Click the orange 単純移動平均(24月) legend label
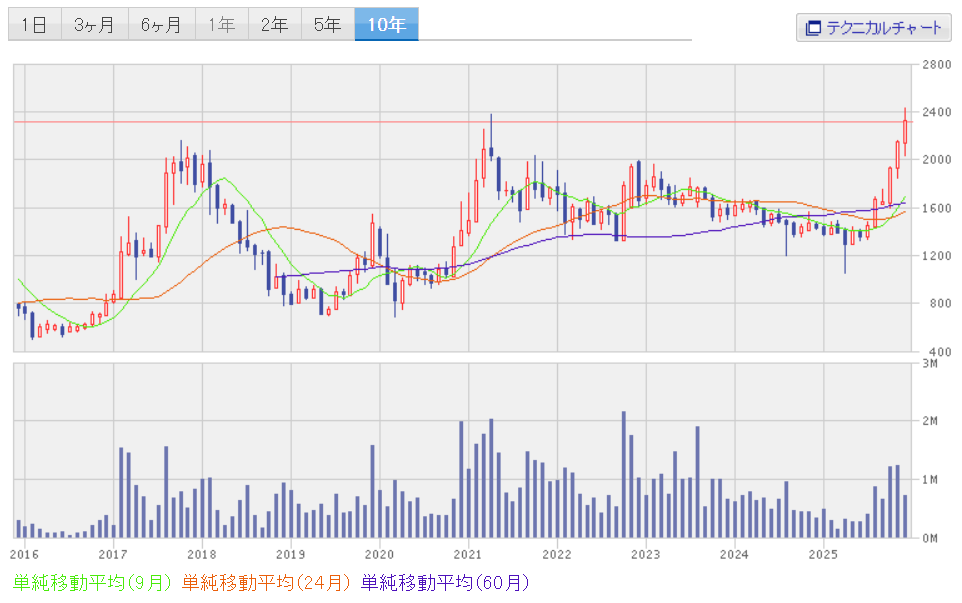Image resolution: width=962 pixels, height=603 pixels. [x=266, y=582]
